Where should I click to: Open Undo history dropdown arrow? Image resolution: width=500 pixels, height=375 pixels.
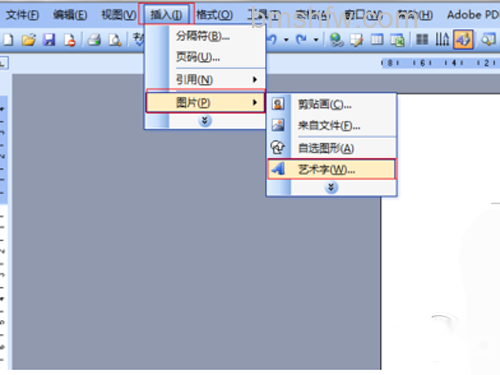[x=286, y=40]
